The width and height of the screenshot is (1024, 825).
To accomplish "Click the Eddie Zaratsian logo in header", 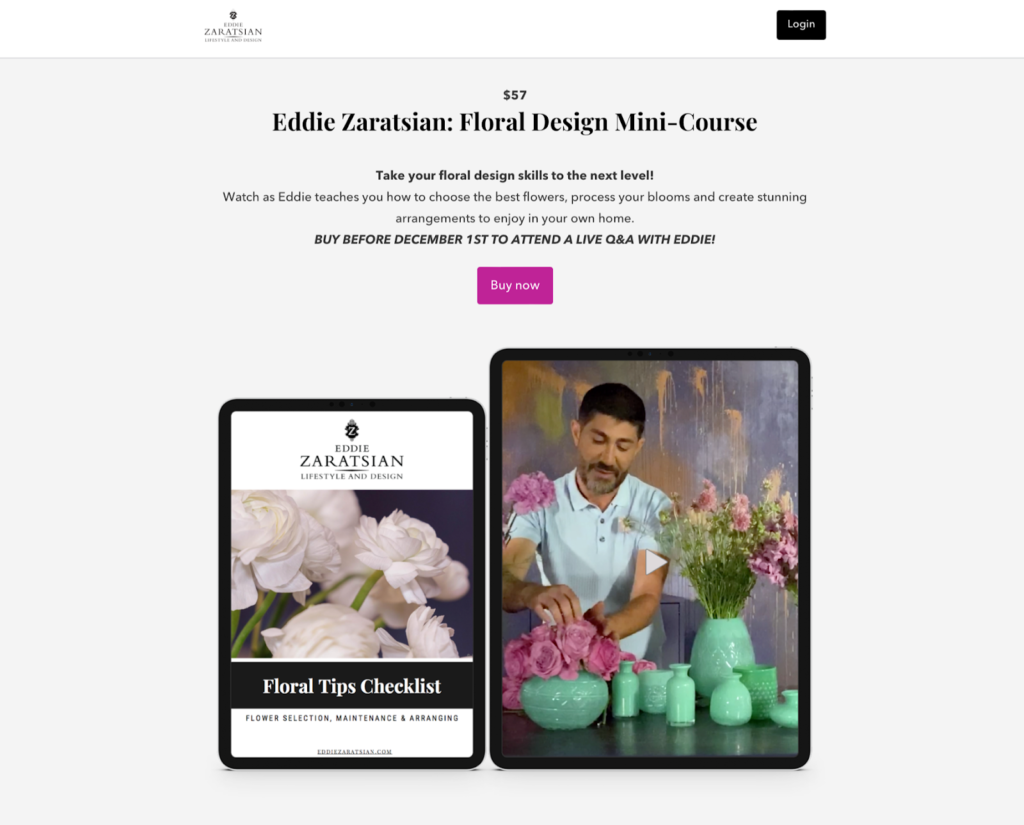I will tap(233, 27).
